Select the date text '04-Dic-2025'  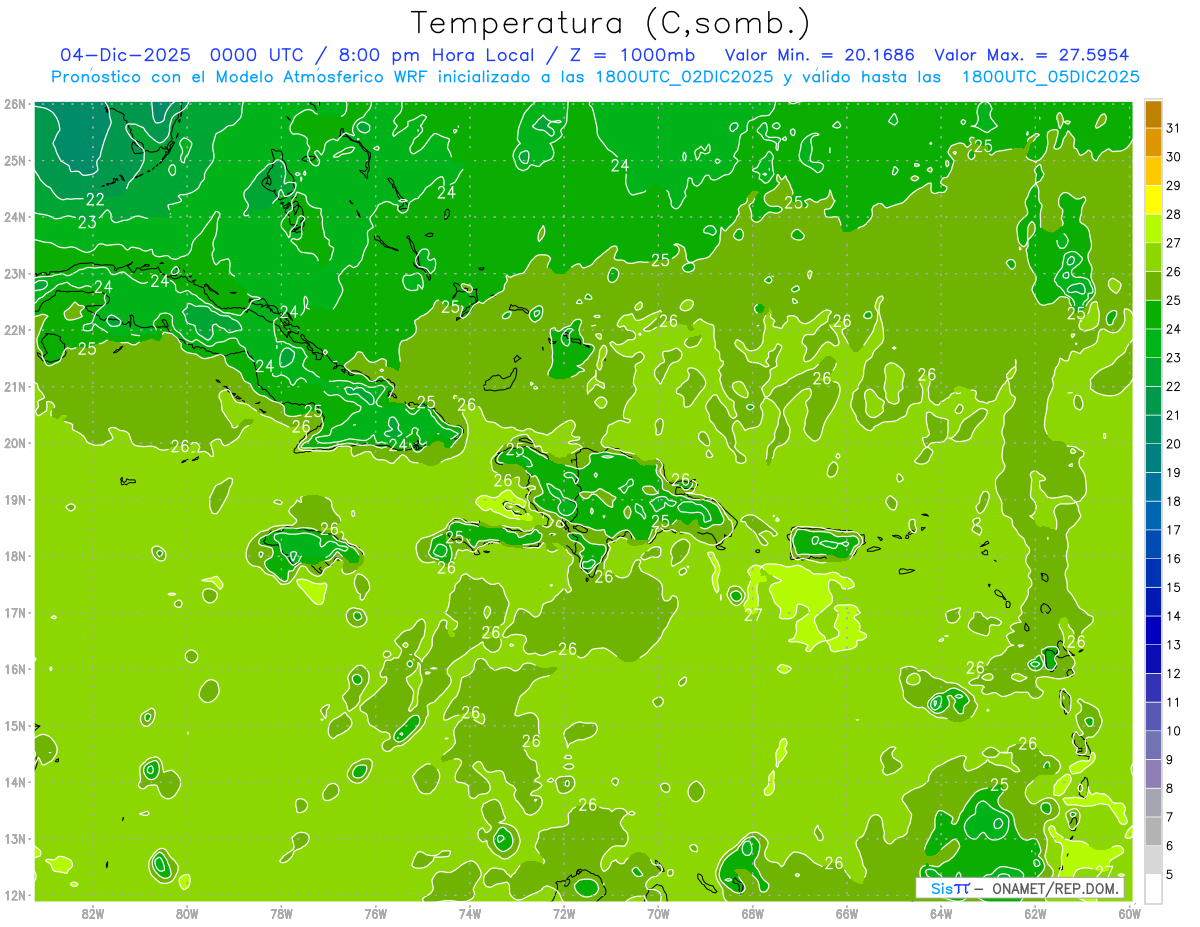pyautogui.click(x=125, y=55)
